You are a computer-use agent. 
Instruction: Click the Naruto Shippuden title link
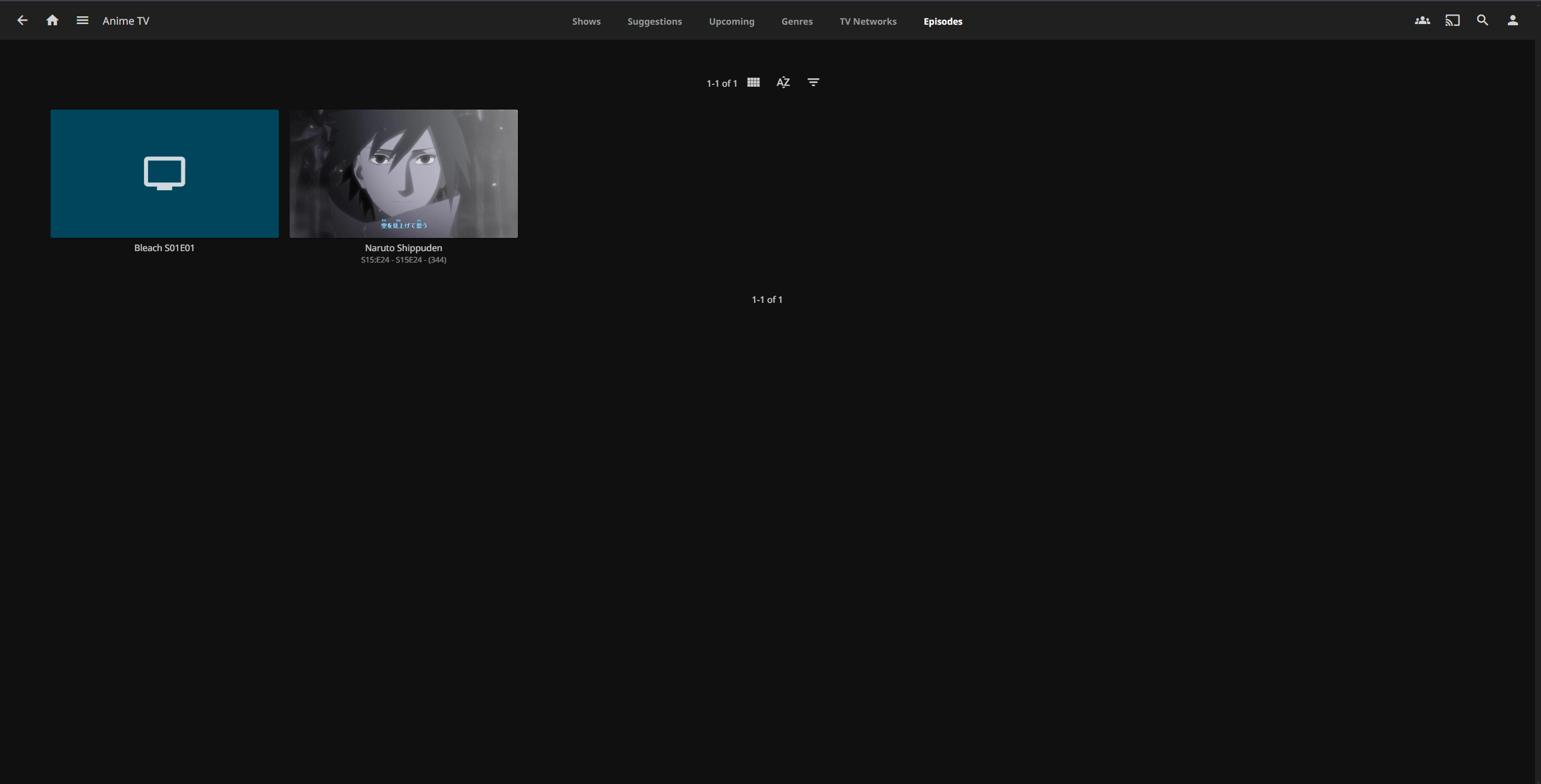coord(403,247)
